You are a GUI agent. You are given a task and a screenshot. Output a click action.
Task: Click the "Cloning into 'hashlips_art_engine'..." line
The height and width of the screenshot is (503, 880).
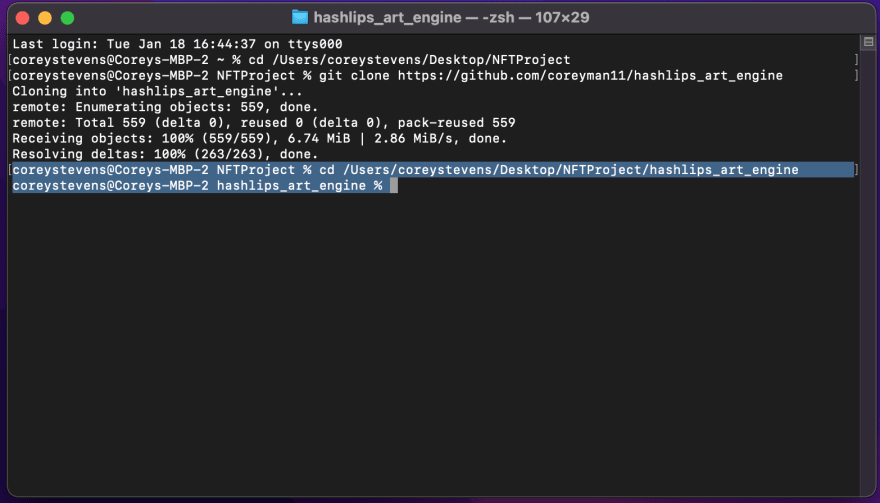point(157,91)
